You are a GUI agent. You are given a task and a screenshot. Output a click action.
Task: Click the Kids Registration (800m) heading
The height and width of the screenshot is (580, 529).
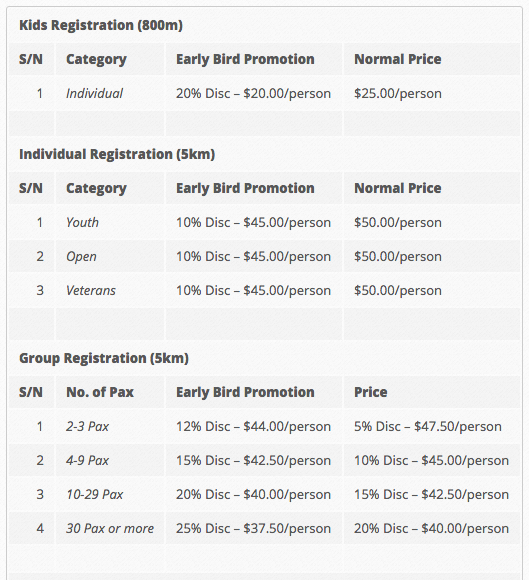101,25
